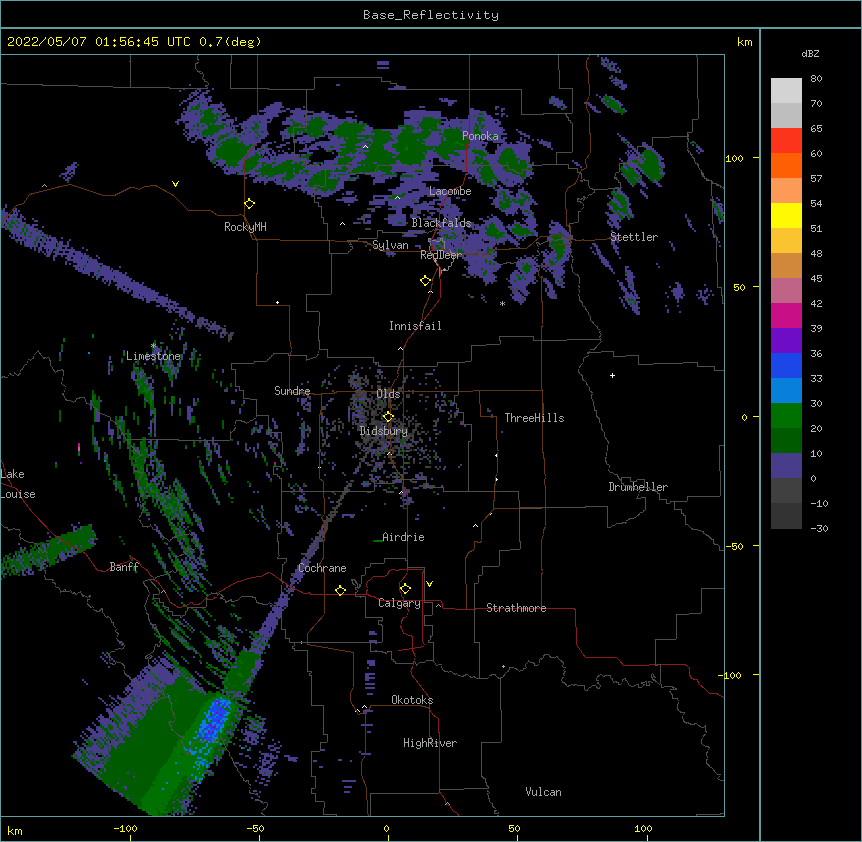
Task: Click the km unit label at bottom left
Action: click(15, 831)
